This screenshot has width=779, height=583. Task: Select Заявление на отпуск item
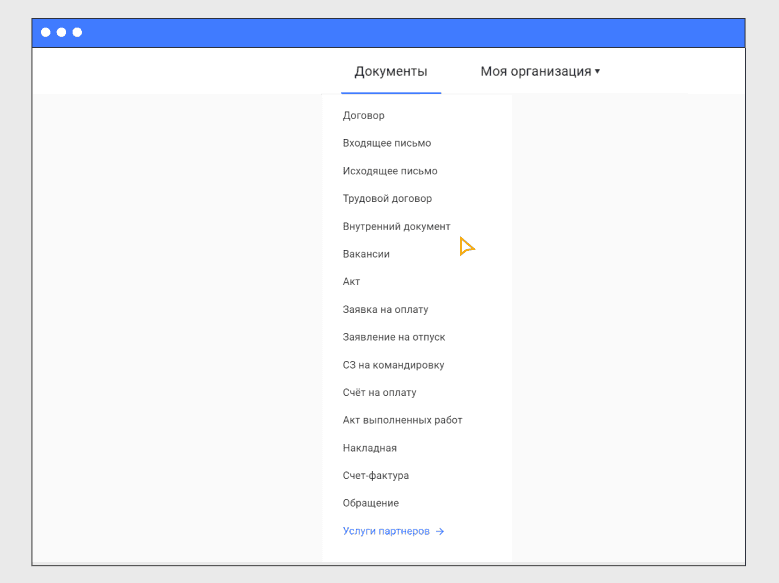(393, 337)
